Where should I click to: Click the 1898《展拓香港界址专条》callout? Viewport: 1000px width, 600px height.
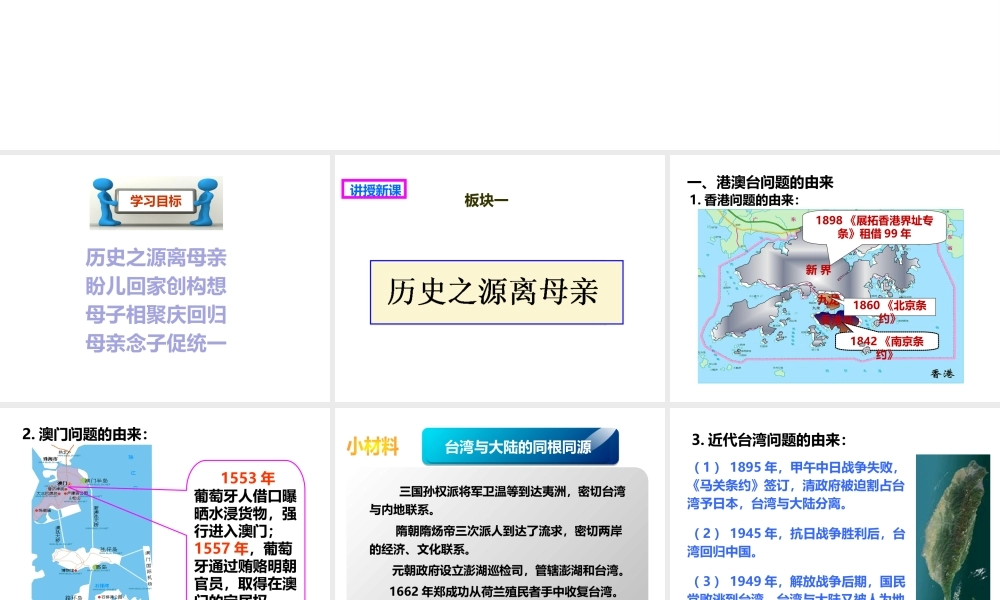click(x=874, y=226)
